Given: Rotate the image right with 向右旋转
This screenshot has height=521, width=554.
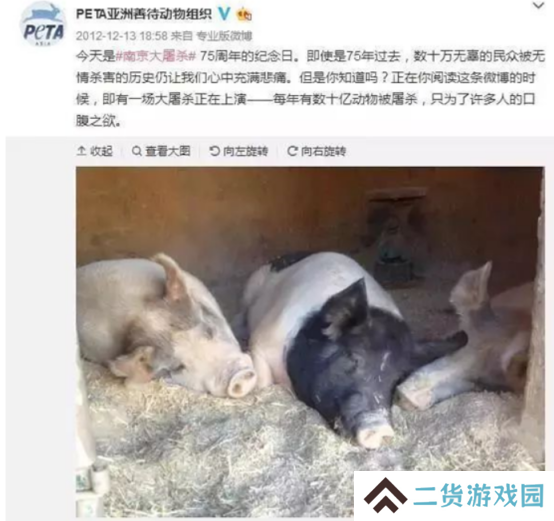Looking at the screenshot, I should [317, 151].
